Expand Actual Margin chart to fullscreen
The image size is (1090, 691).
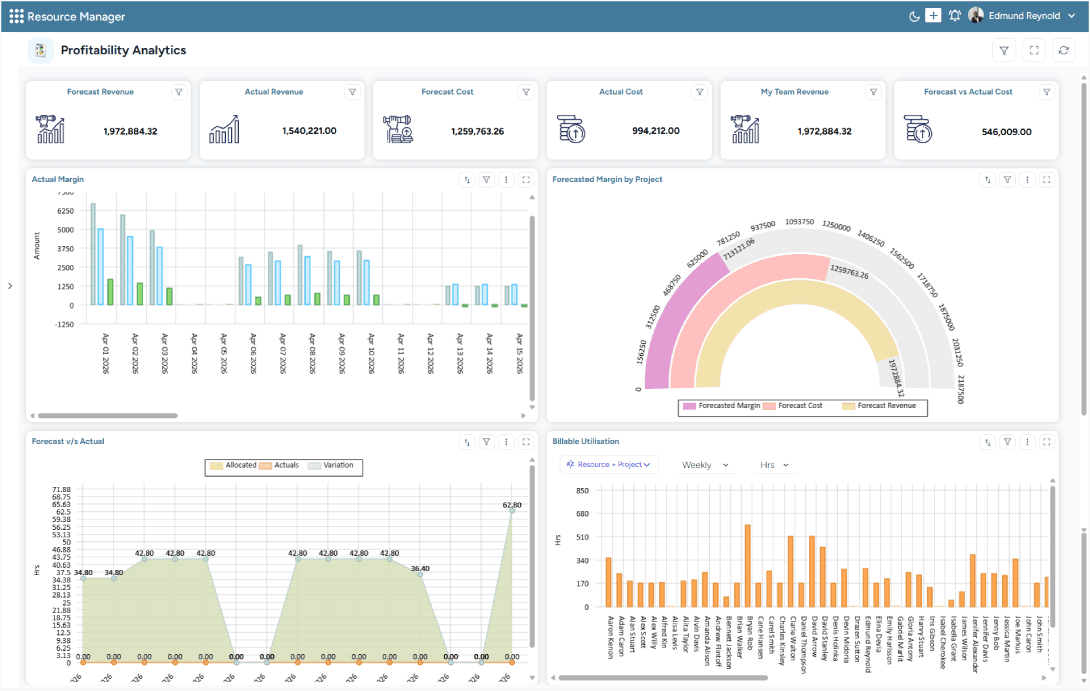pos(526,180)
